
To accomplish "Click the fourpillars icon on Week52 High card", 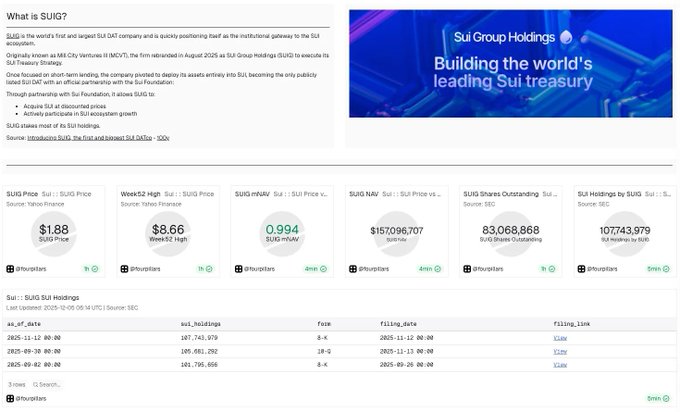I will pyautogui.click(x=124, y=269).
